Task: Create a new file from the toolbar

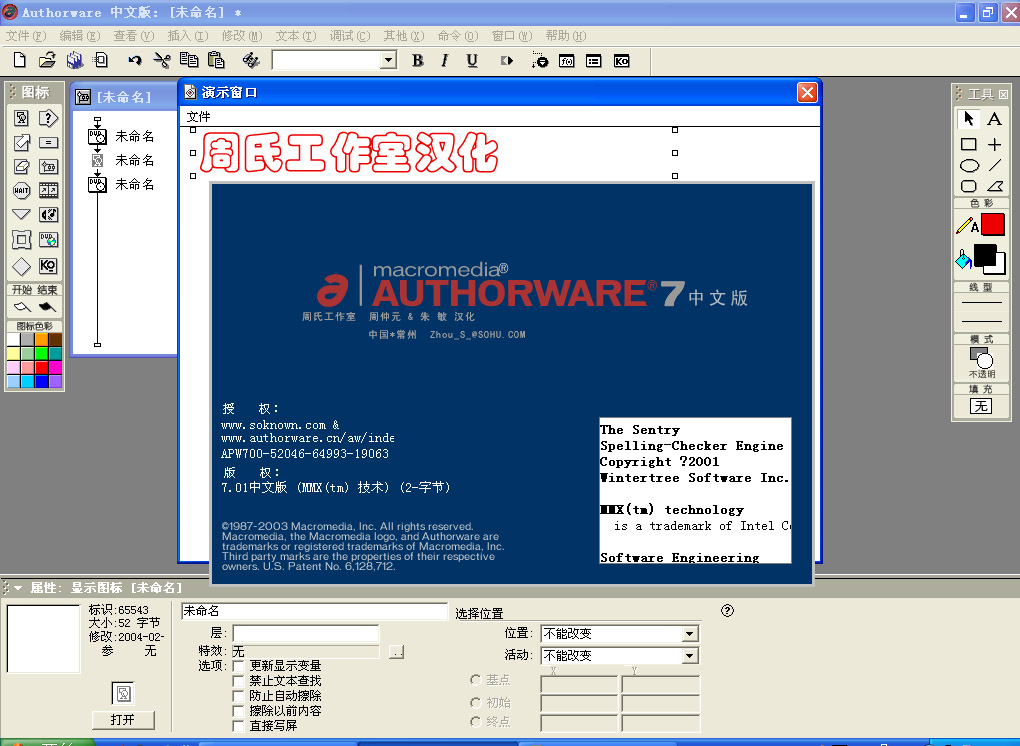Action: (20, 60)
